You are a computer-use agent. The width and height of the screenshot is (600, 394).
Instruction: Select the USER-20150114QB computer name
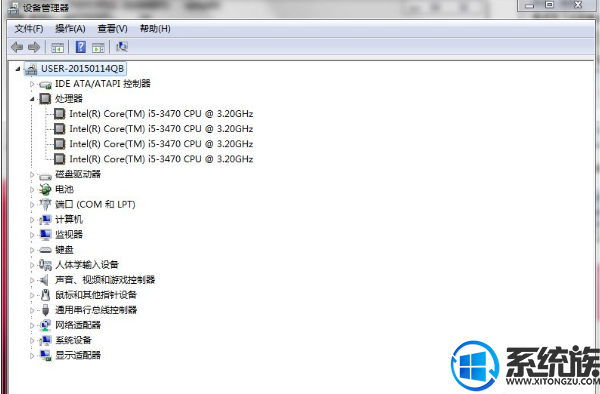pyautogui.click(x=82, y=69)
